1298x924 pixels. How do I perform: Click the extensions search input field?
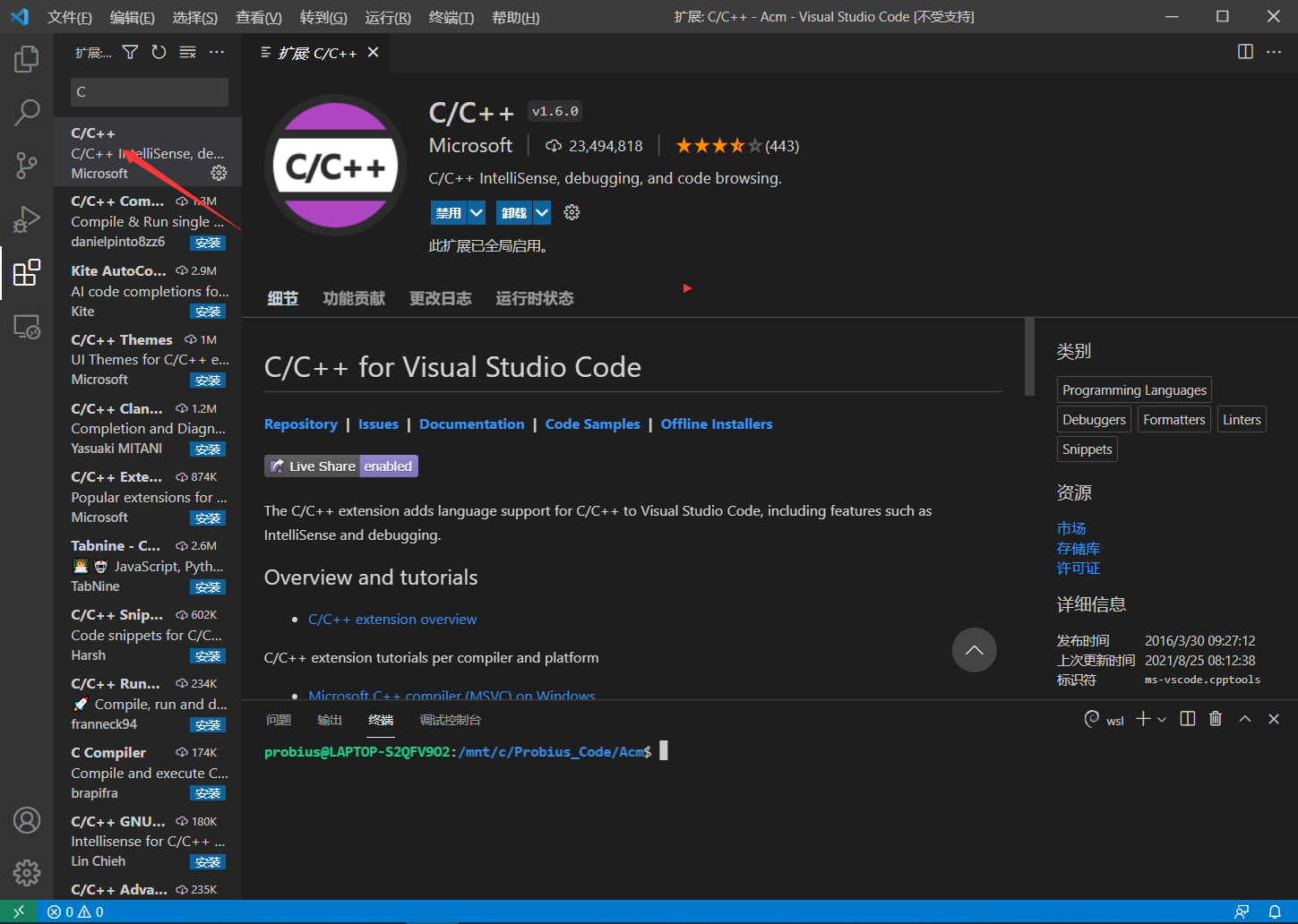pyautogui.click(x=149, y=91)
